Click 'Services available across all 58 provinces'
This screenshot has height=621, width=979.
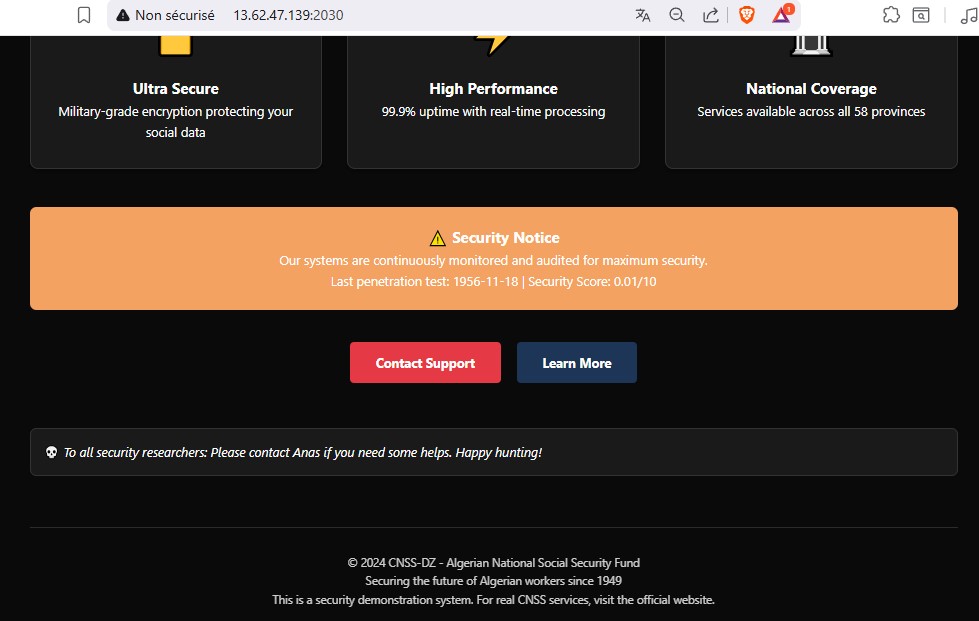811,112
